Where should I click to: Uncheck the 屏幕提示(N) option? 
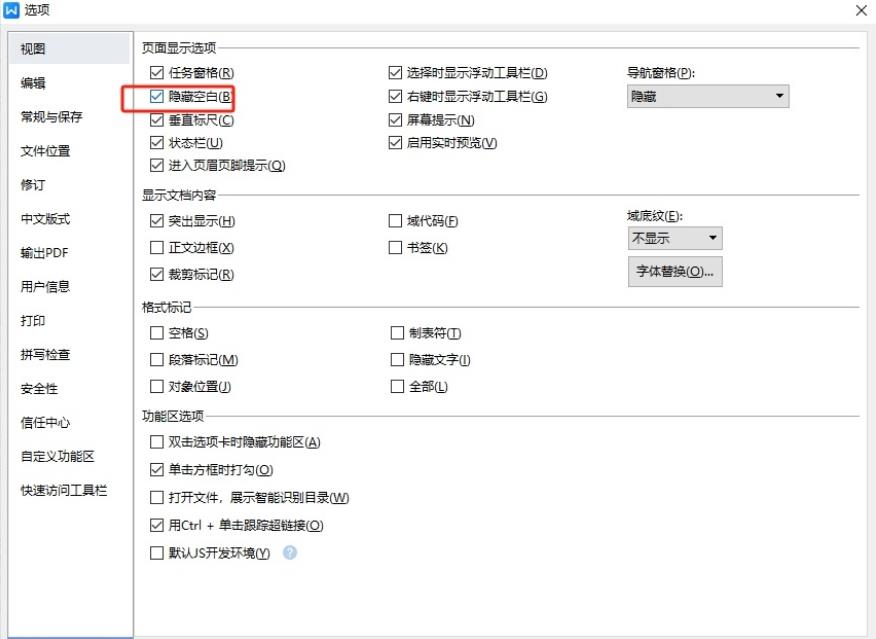395,120
